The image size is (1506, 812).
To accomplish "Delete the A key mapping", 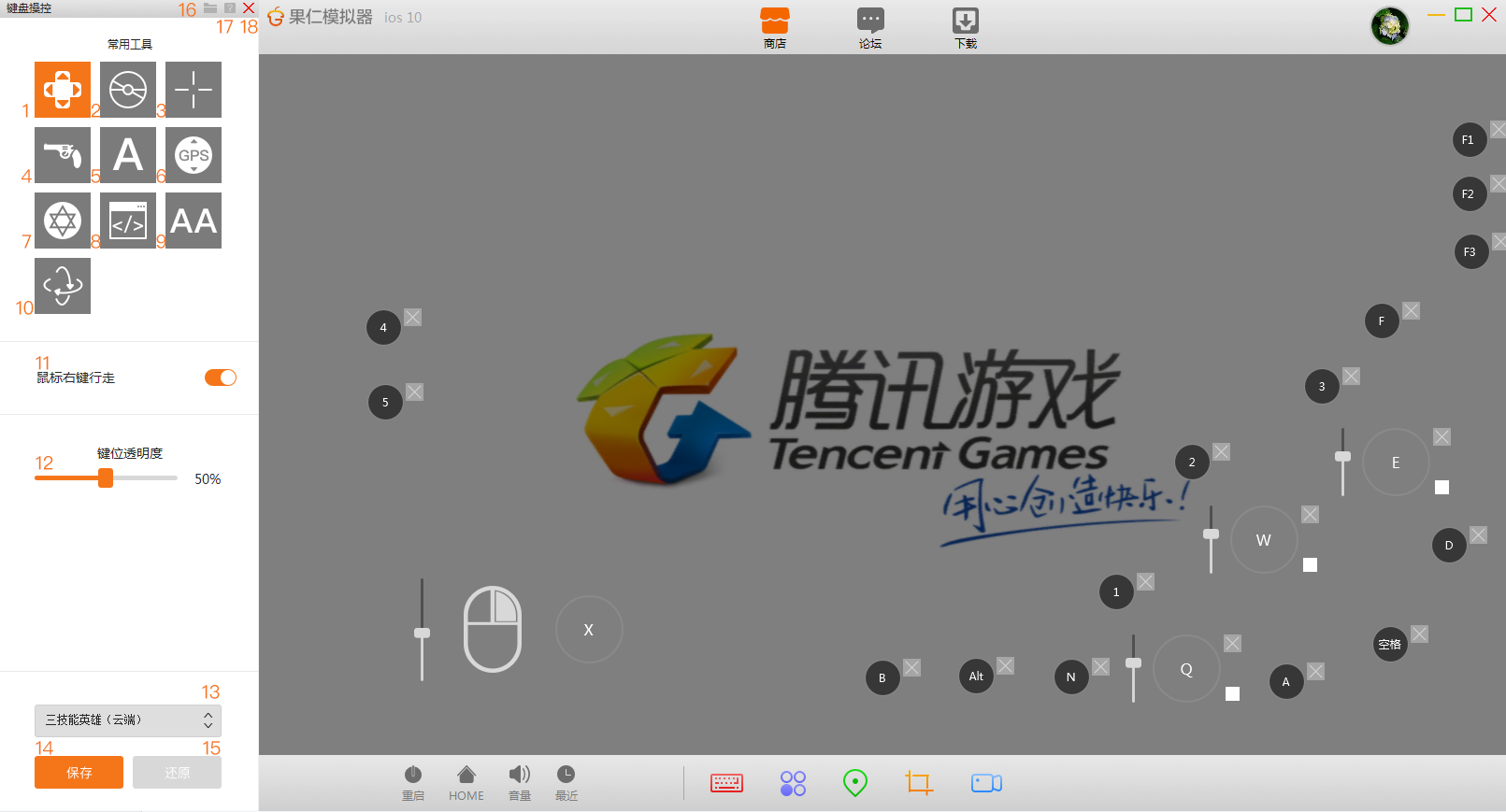I will (1315, 672).
